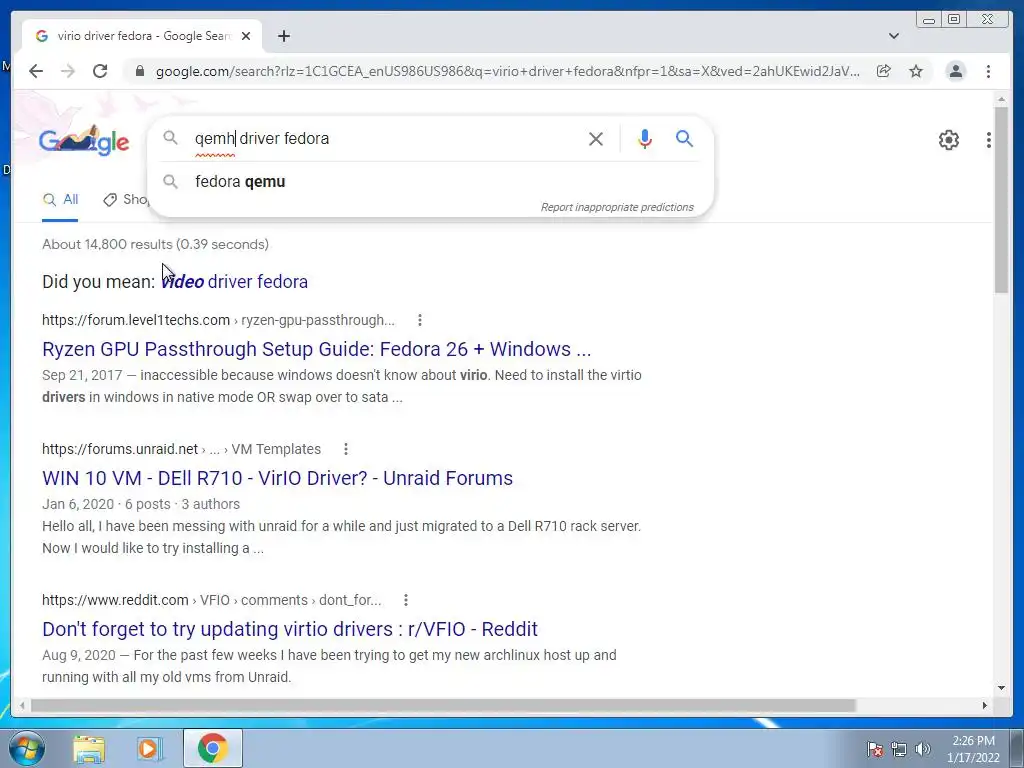
Task: Click the forums.unraid.net URL text
Action: point(120,449)
